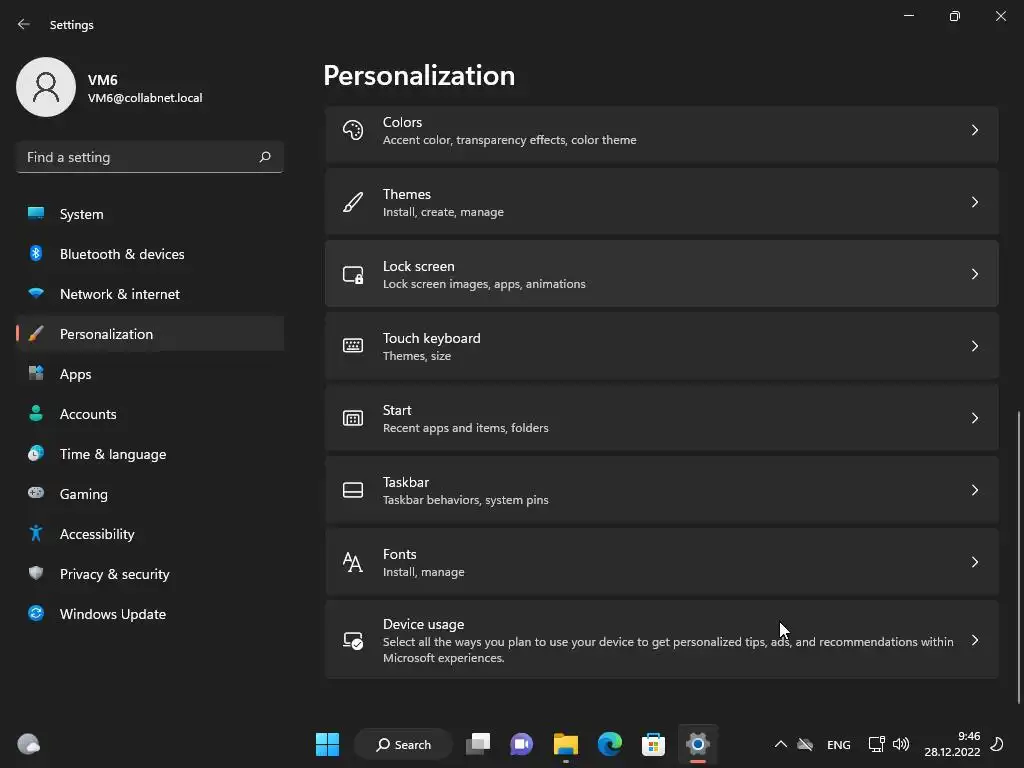Click the Themes paintbrush icon
The image size is (1024, 768).
[353, 202]
